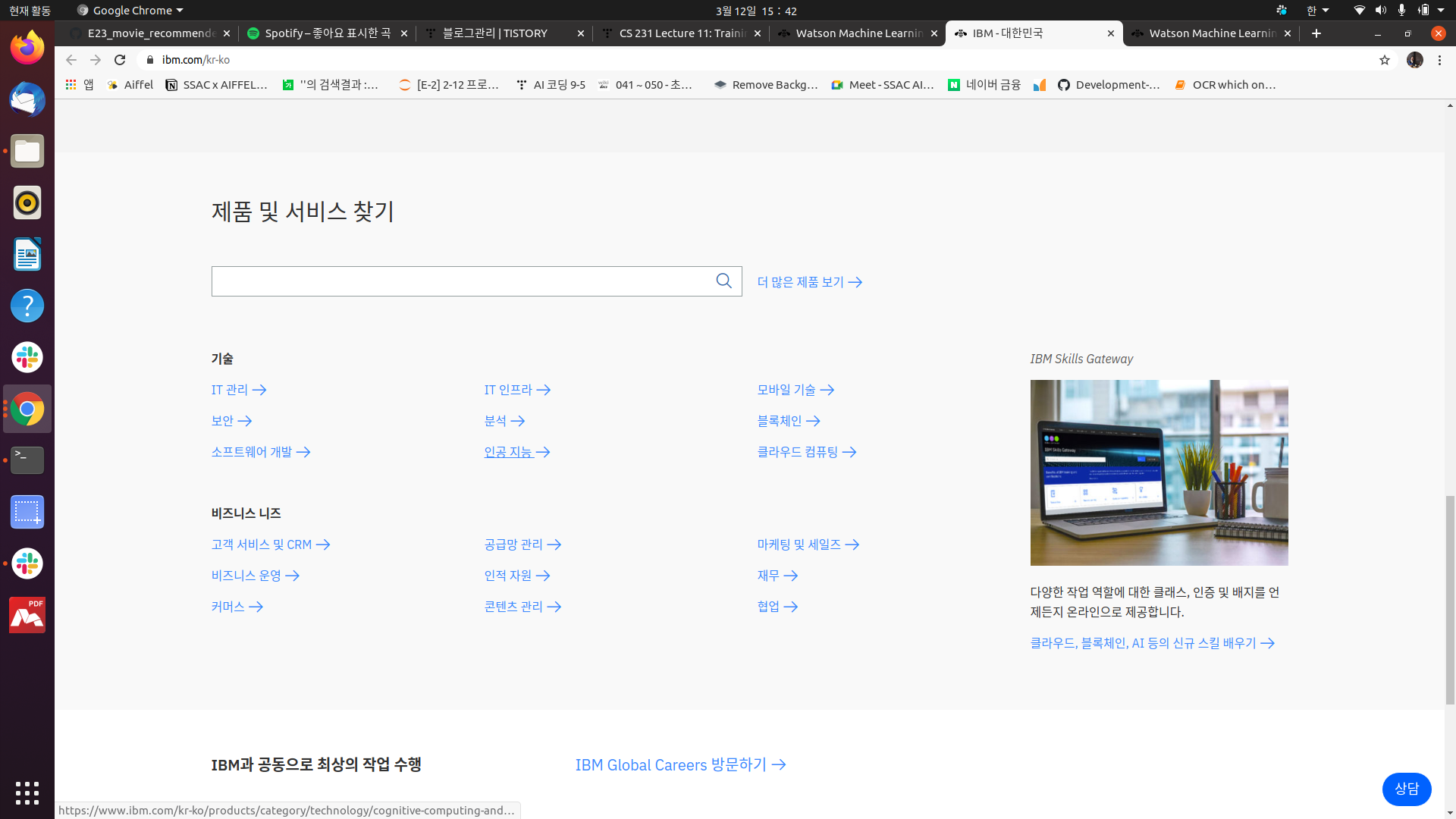This screenshot has height=819, width=1456.
Task: Open the 네이버 금융 bookmark
Action: [x=984, y=85]
